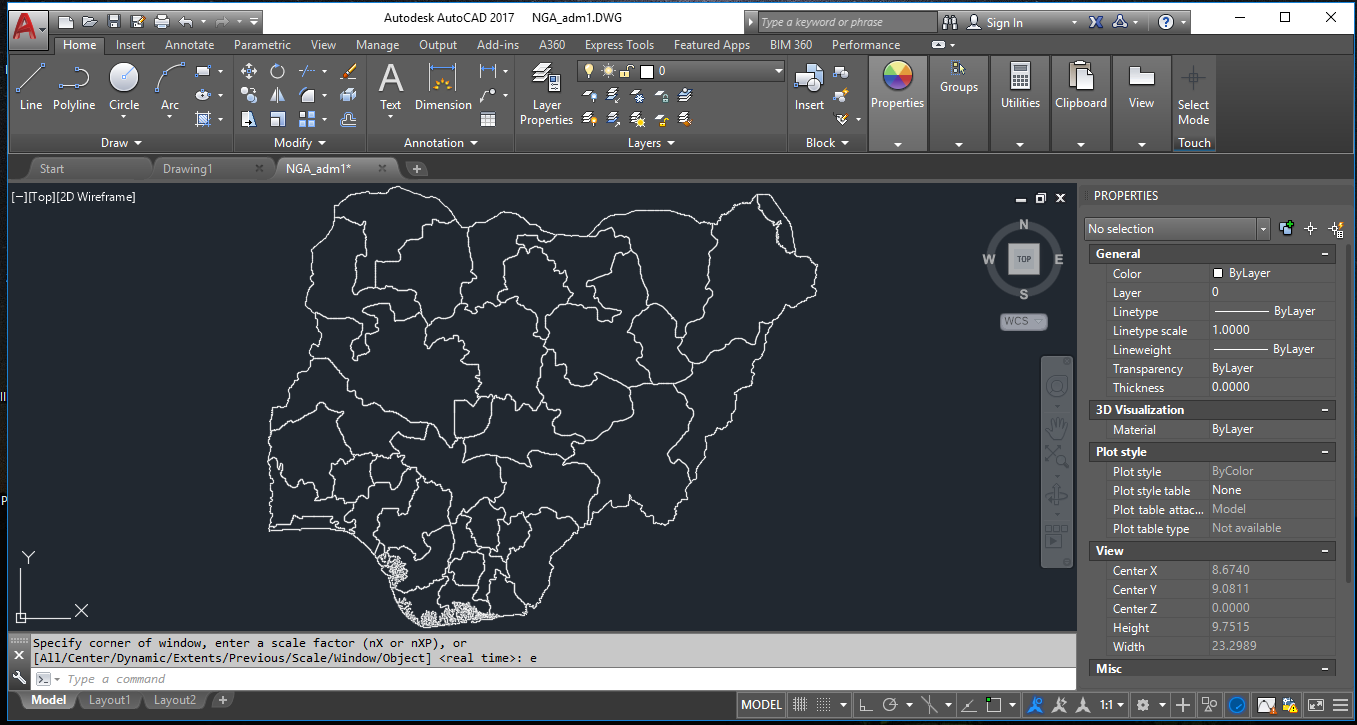Click in the command line input field
The height and width of the screenshot is (725, 1357).
coord(200,678)
